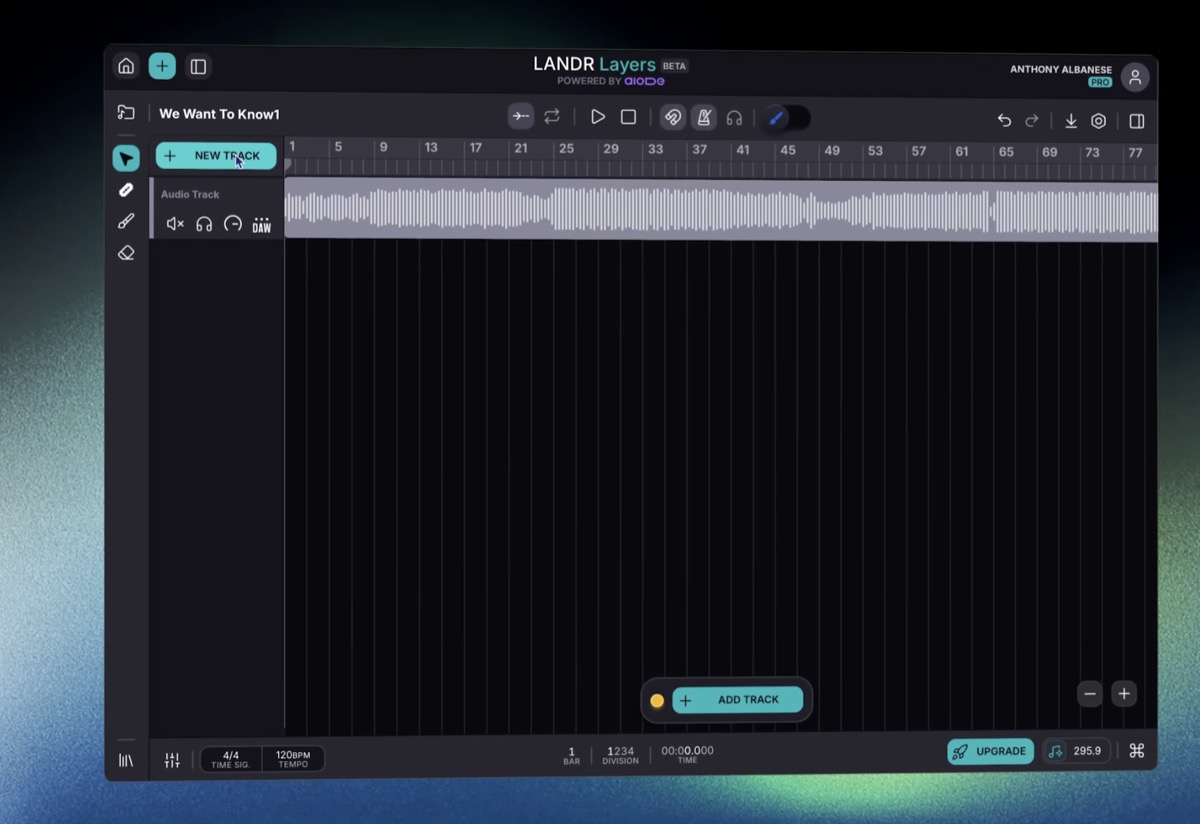
Task: Click the ANTHONY ALBANESE username
Action: (x=1061, y=70)
